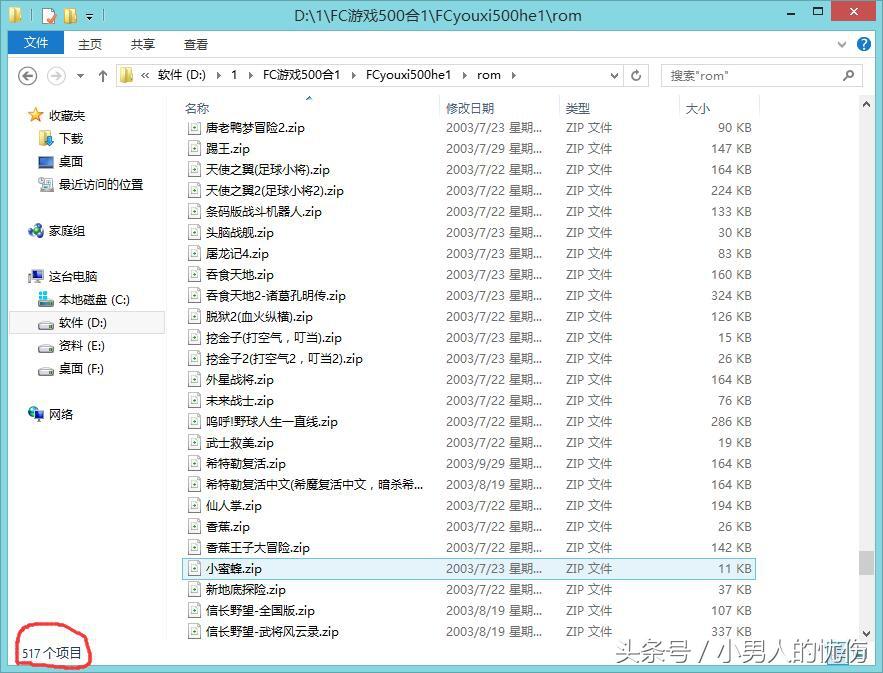Select 香蕉王子大冒险.zip file name
The image size is (883, 673).
click(x=257, y=547)
